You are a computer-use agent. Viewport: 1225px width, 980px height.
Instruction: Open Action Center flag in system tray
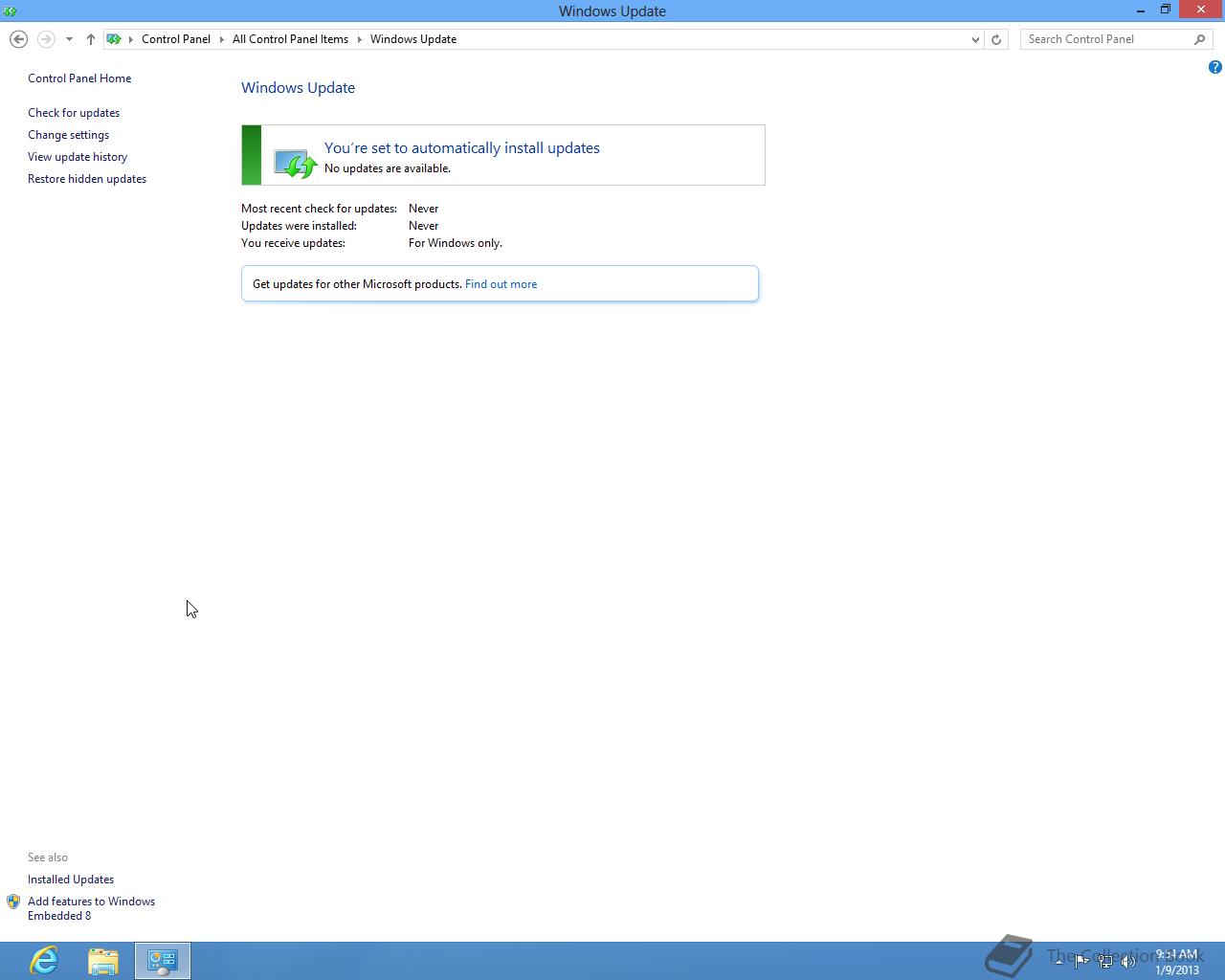tap(1082, 961)
